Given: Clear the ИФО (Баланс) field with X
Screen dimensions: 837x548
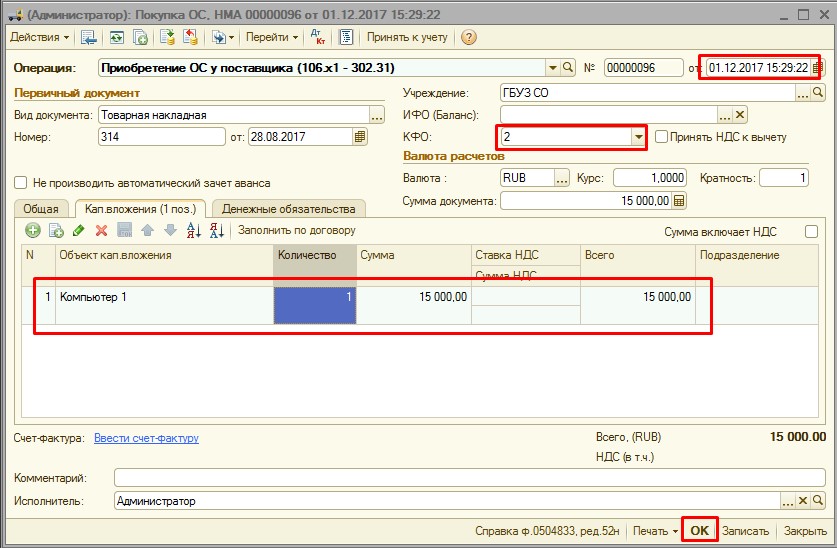Looking at the screenshot, I should coord(740,115).
